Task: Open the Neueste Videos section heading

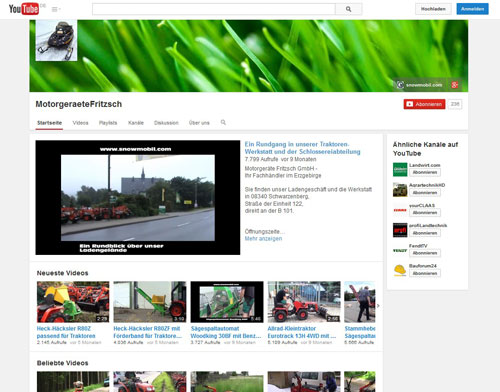Action: click(62, 273)
